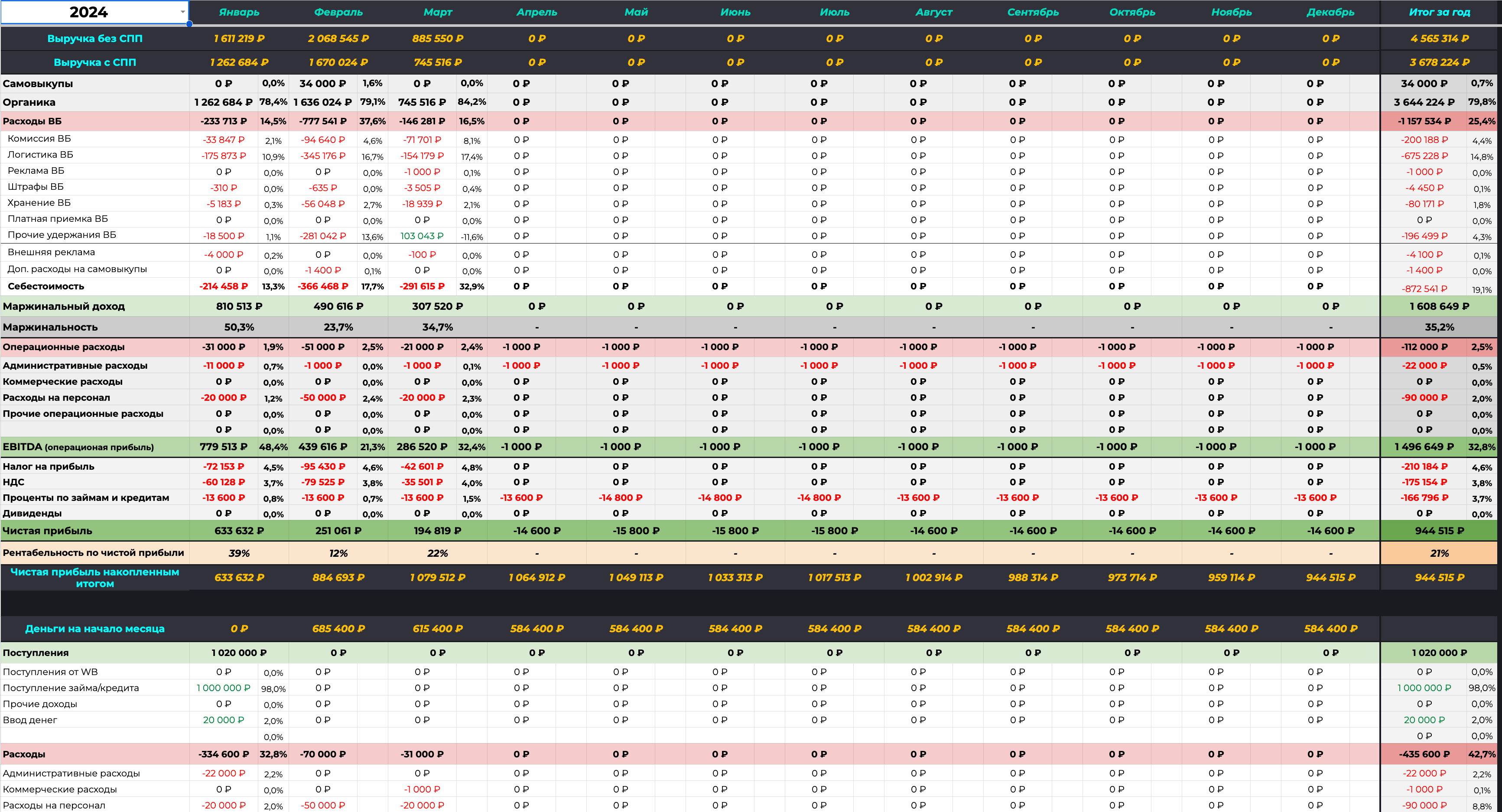Click the Расходы ВБ row label
This screenshot has width=1502, height=812.
32,121
